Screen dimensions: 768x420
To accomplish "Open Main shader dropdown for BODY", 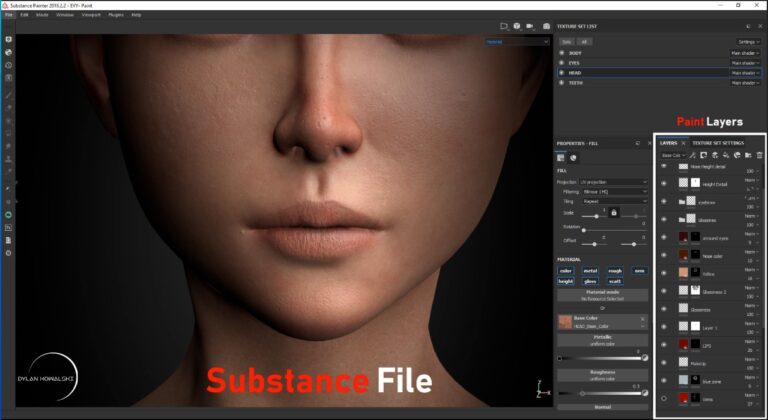I will point(745,53).
